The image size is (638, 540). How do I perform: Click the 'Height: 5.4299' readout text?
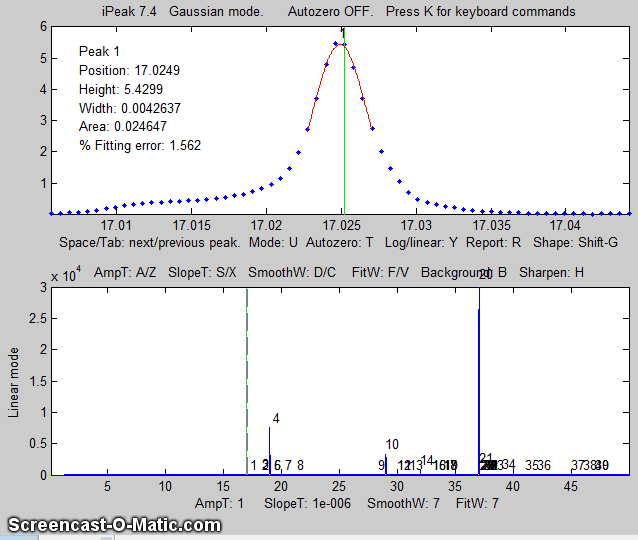[x=119, y=90]
